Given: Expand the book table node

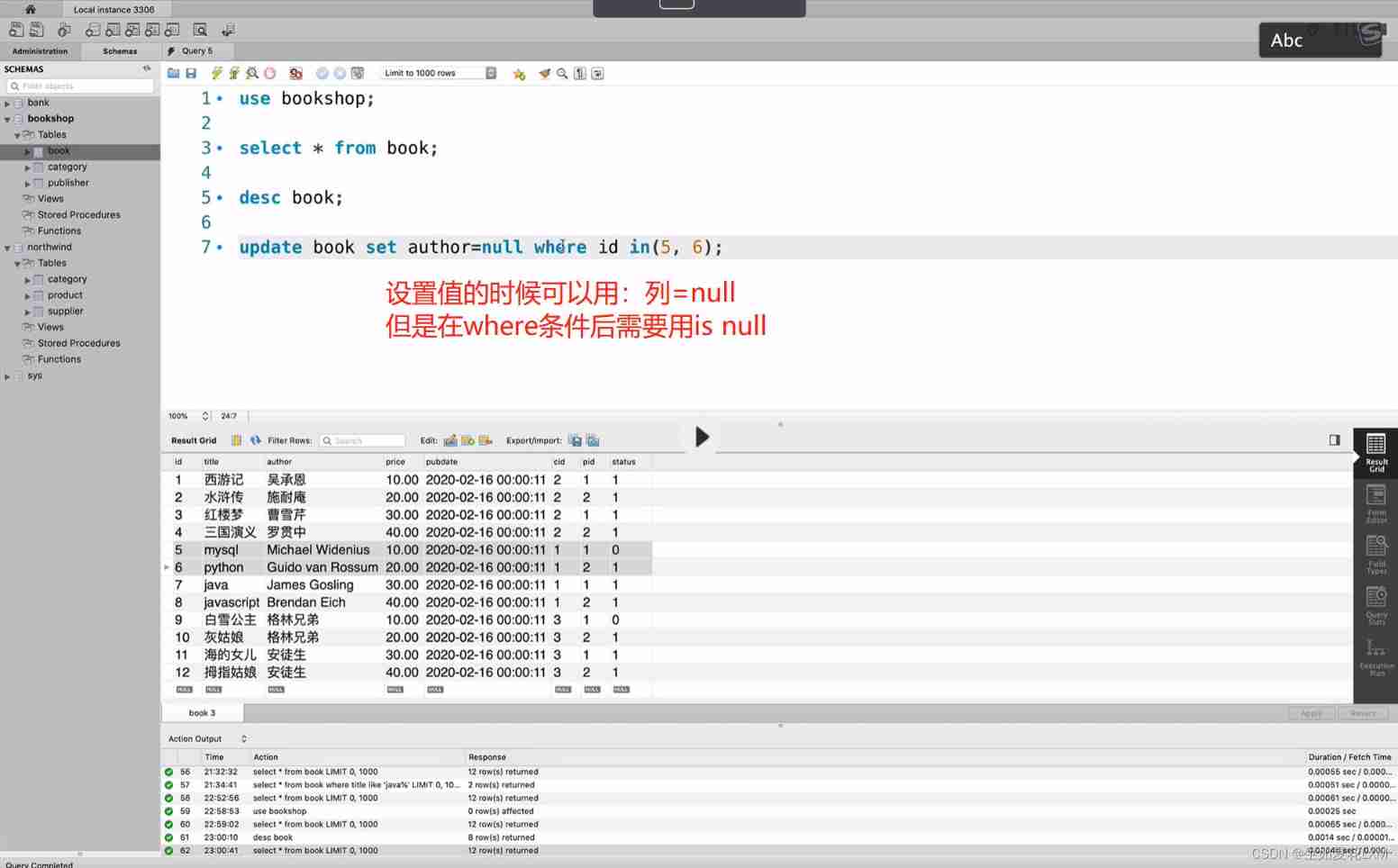Looking at the screenshot, I should click(x=27, y=151).
